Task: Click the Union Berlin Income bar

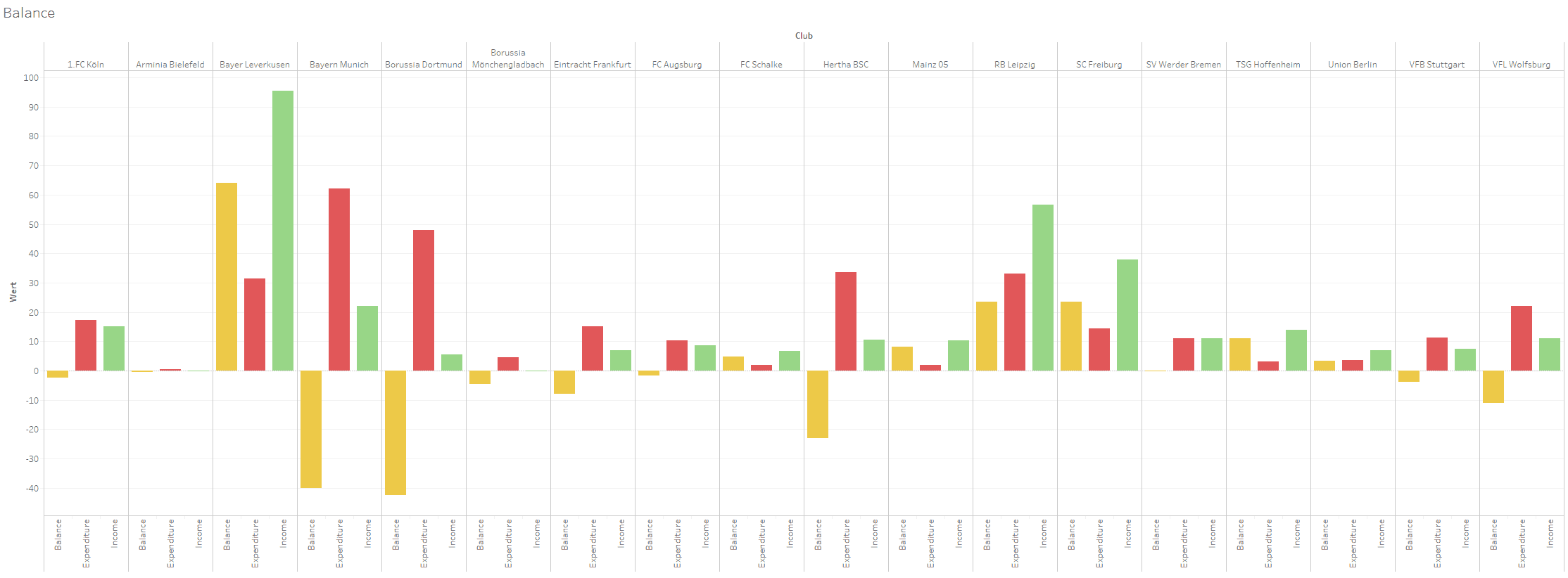Action: (1381, 361)
